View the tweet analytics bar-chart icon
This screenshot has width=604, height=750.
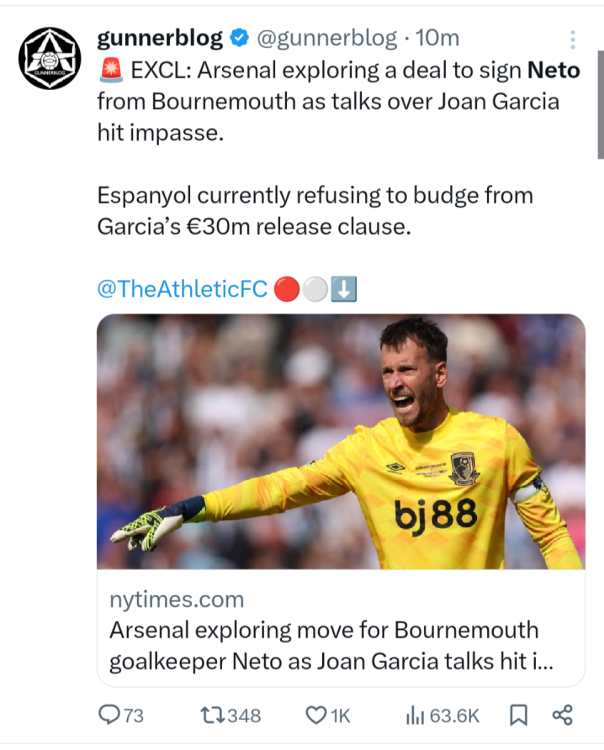click(416, 714)
